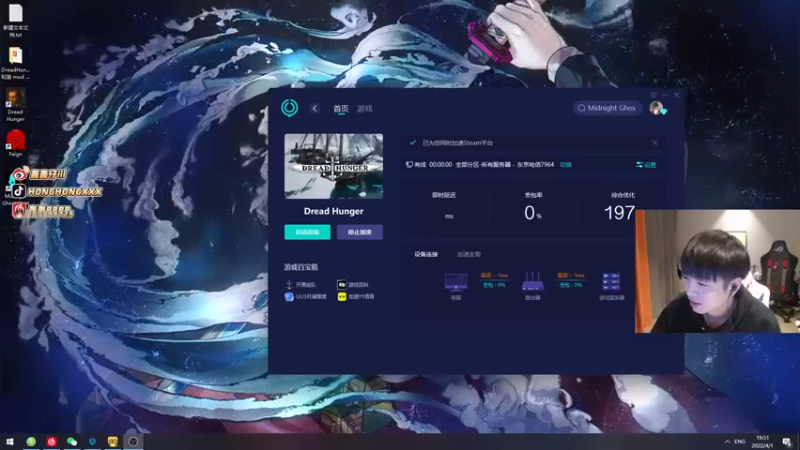Open the yellow taskbar application icon
This screenshot has width=800, height=450.
(x=113, y=441)
